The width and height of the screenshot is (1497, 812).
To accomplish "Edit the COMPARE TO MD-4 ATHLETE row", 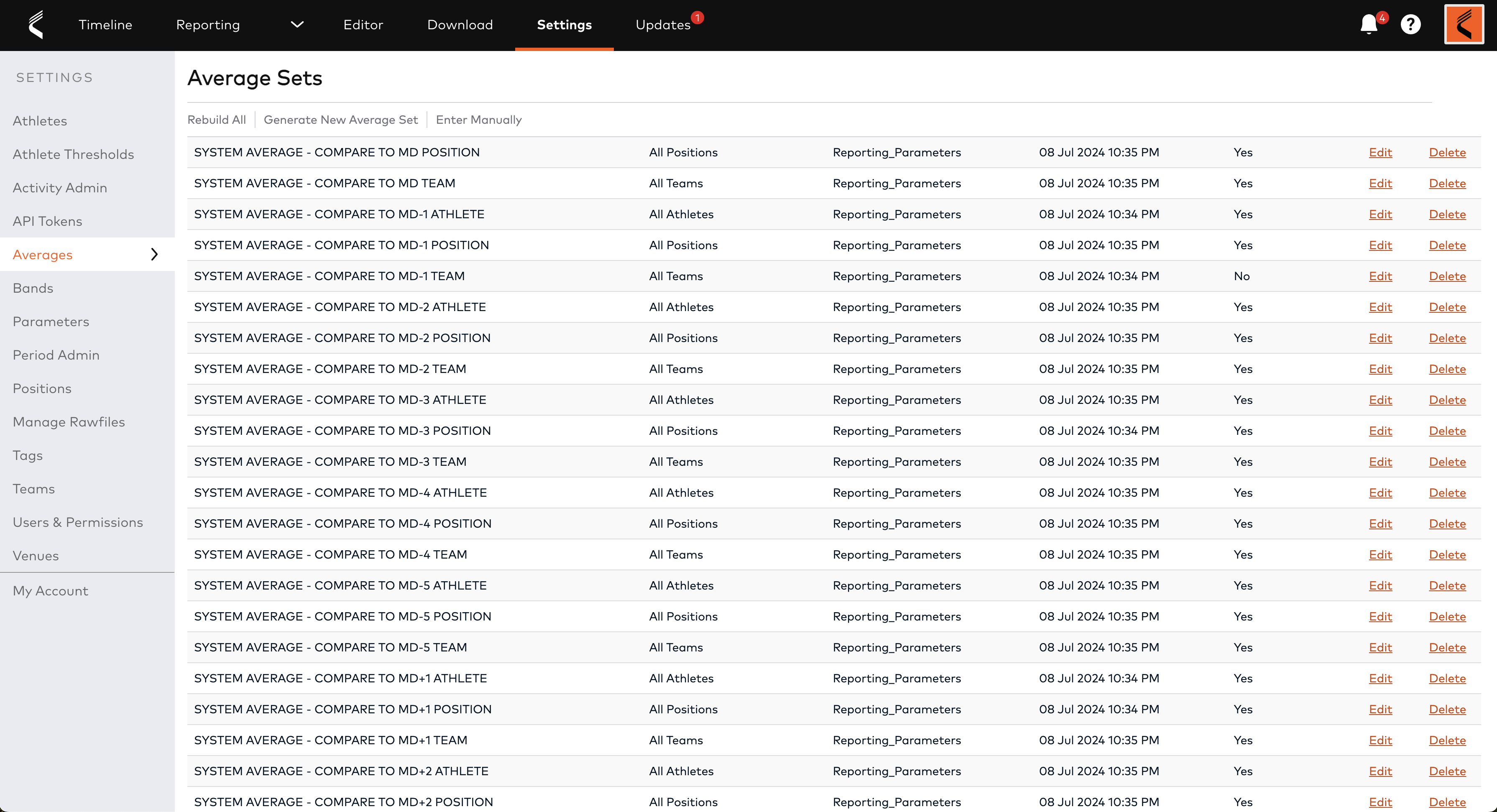I will click(1380, 493).
